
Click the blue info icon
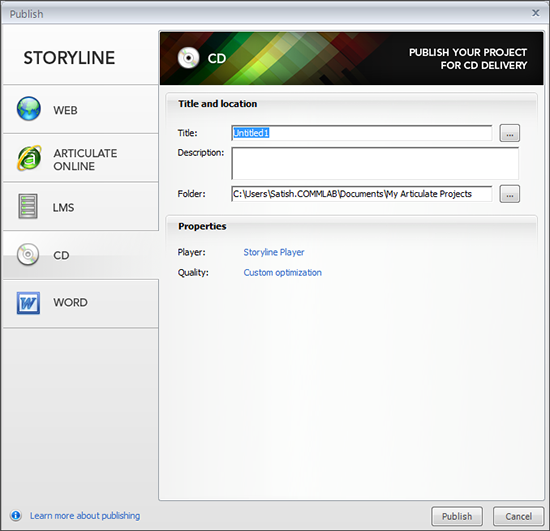tap(16, 515)
